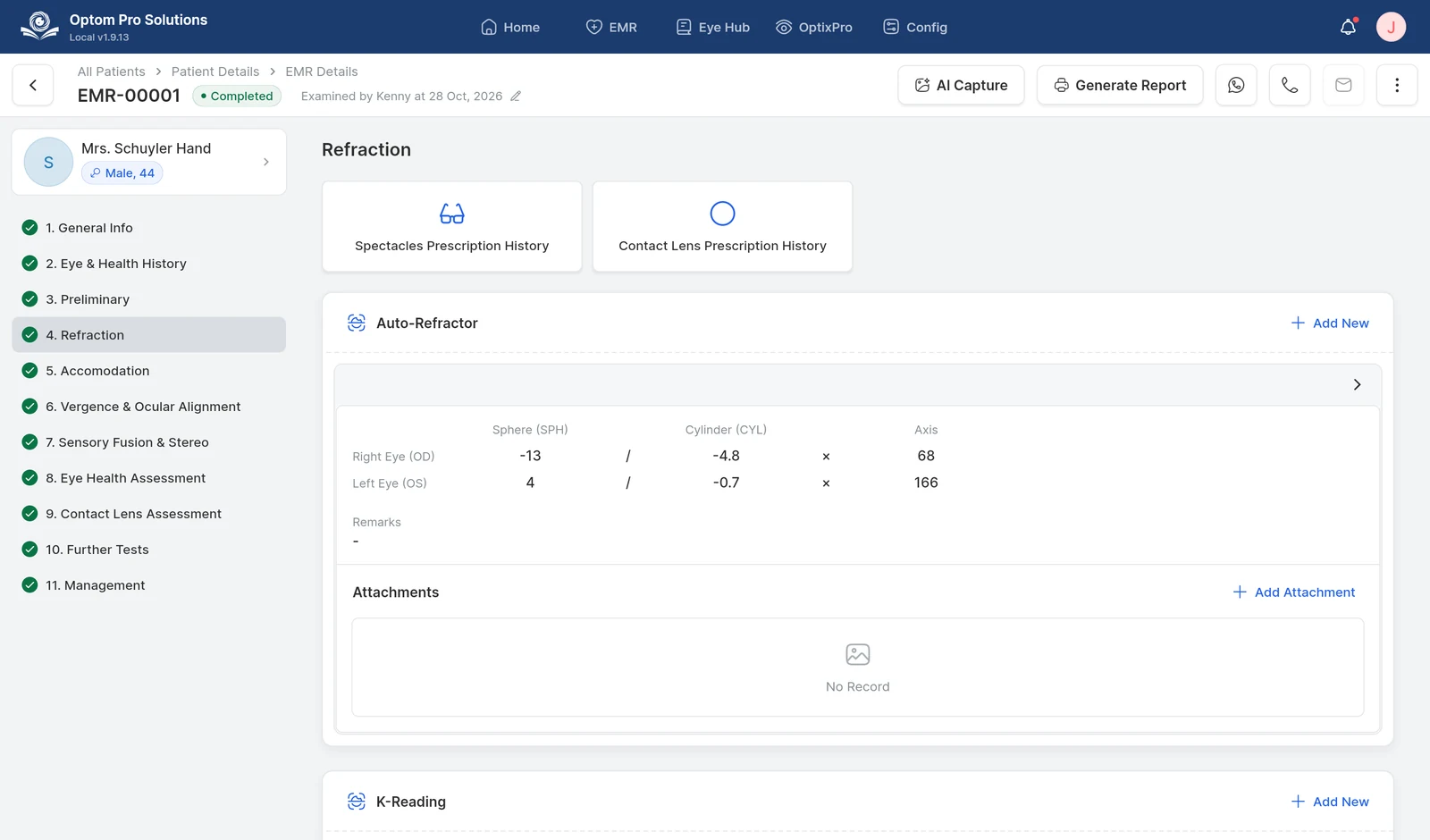Expand the Auto-Refractor record chevron
This screenshot has height=840, width=1430.
click(x=1357, y=384)
